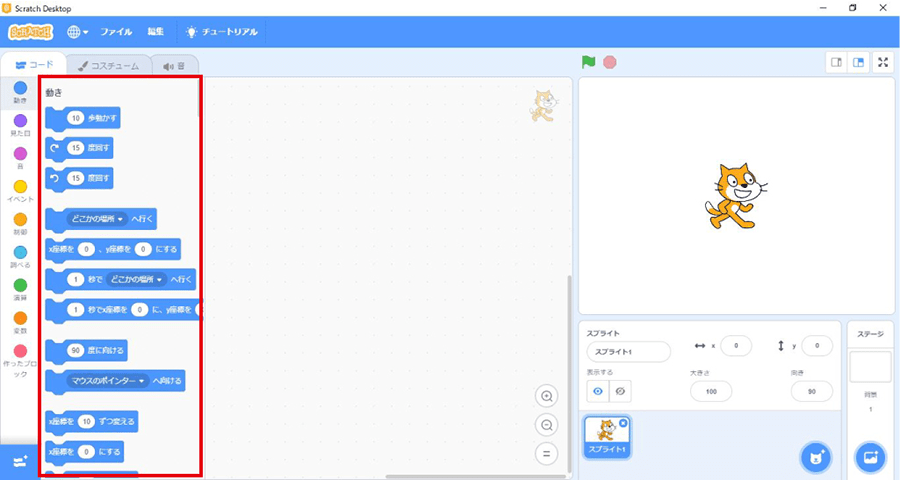
Task: Select the 変数 variables category
Action: click(20, 323)
